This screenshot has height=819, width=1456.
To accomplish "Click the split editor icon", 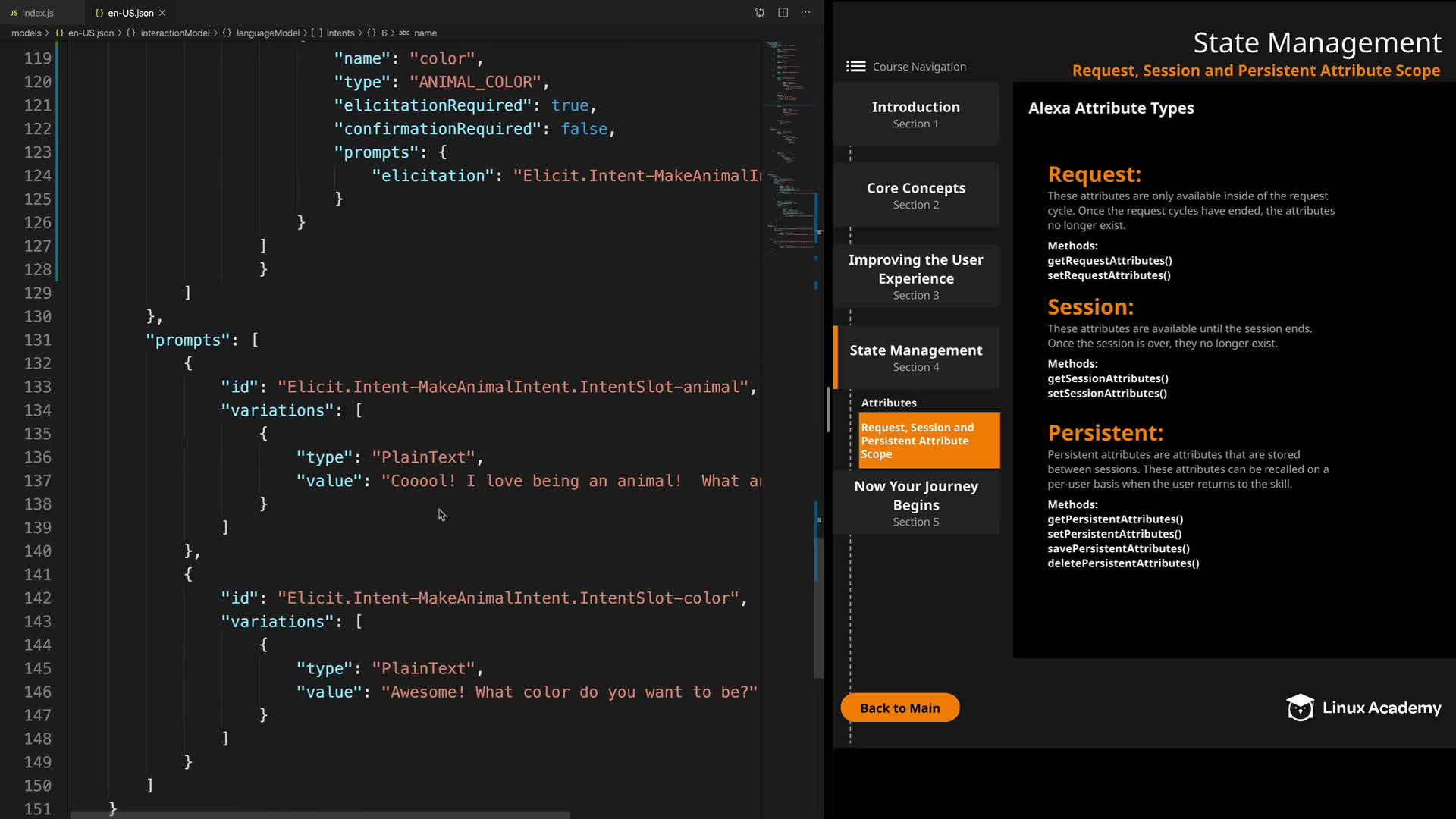I will [783, 13].
